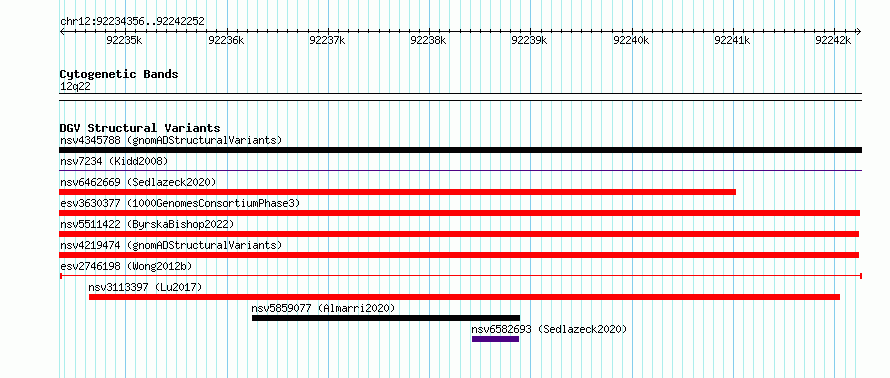Viewport: 890px width, 378px height.
Task: Click label nsv6462669 (Sedlazeck2020)
Action: pos(138,182)
